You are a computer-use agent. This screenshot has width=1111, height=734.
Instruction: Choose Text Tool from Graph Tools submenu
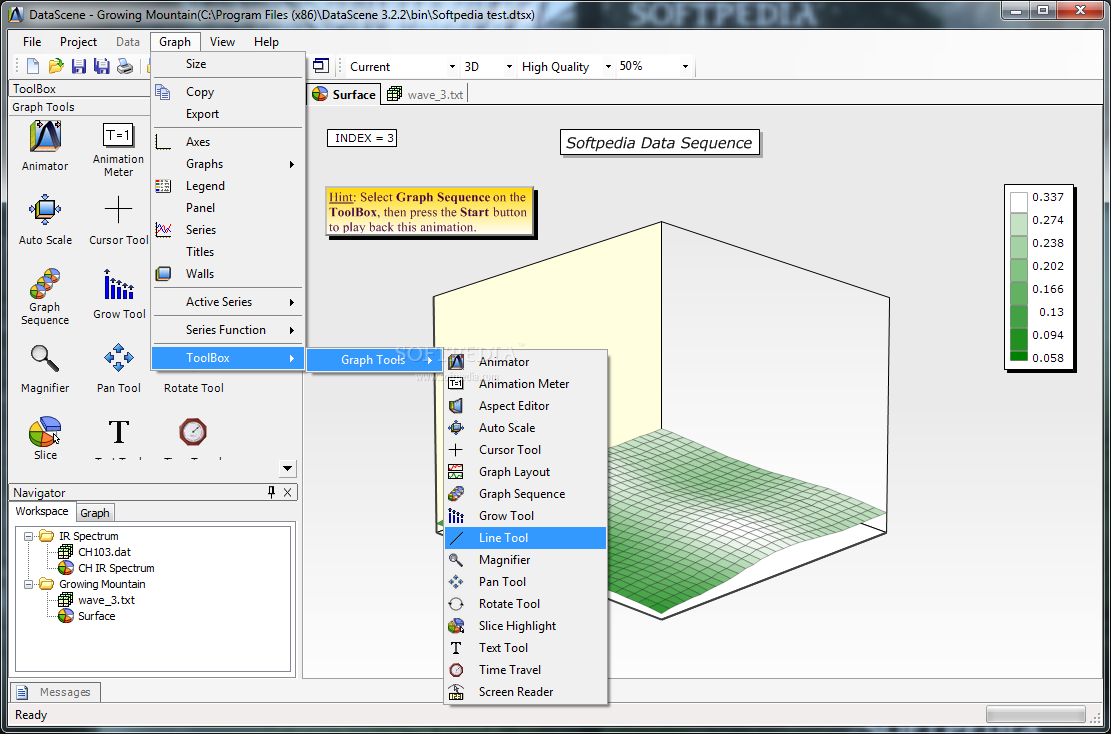pos(525,648)
